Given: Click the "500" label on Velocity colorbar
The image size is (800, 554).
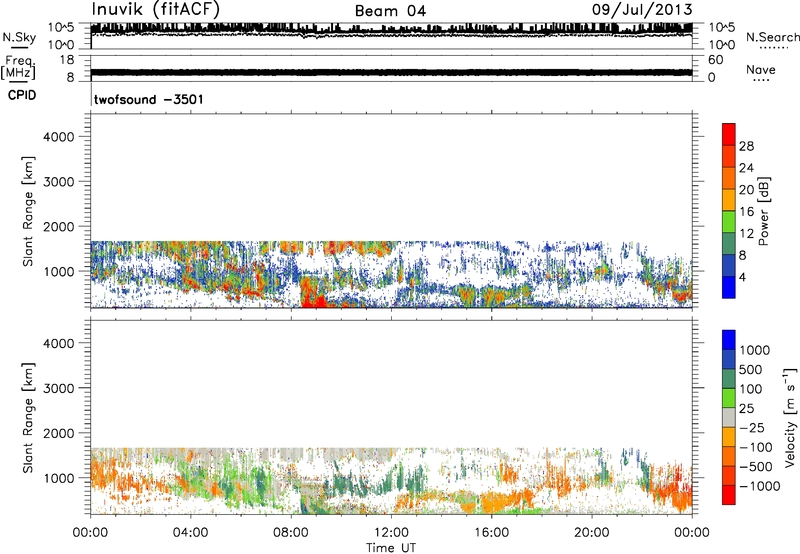Looking at the screenshot, I should pyautogui.click(x=751, y=370).
